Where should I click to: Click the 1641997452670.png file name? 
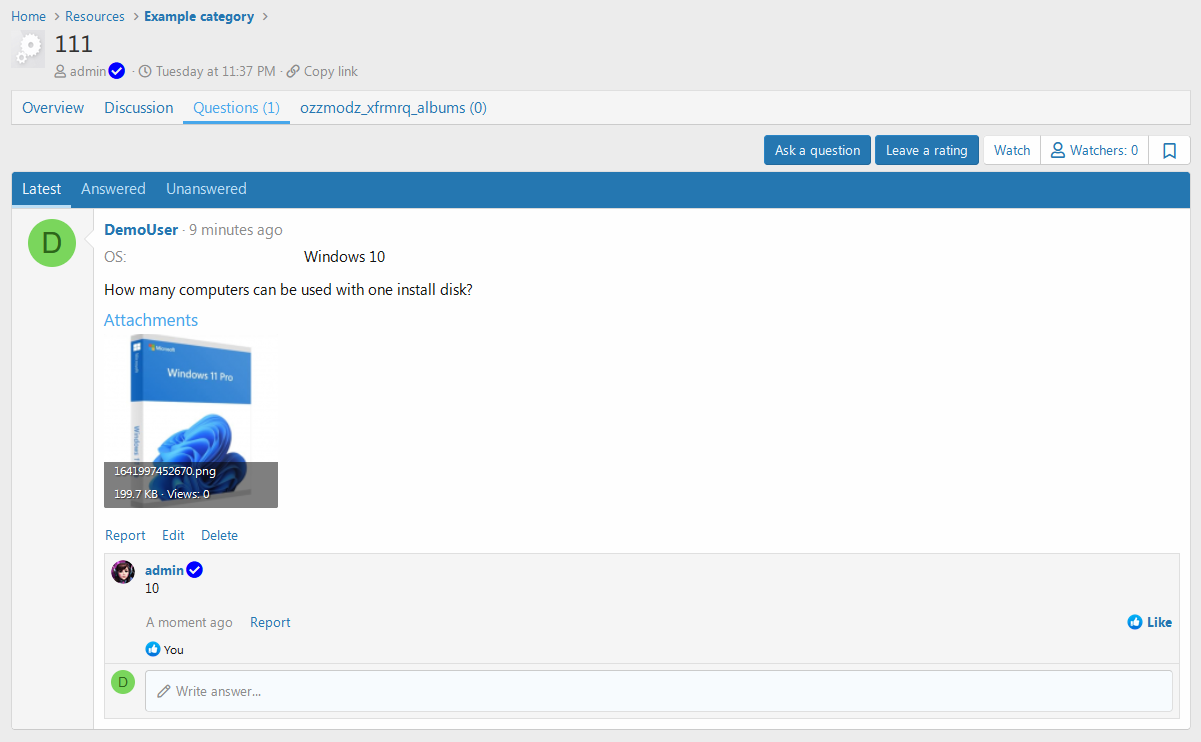tap(164, 472)
